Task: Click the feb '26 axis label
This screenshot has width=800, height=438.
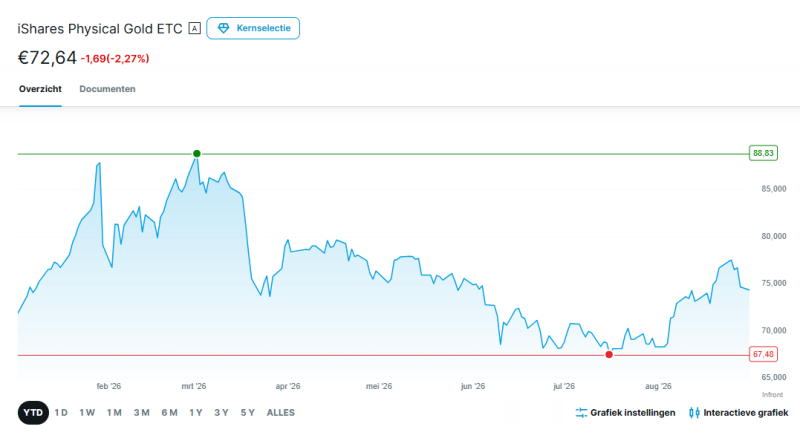Action: pyautogui.click(x=109, y=386)
